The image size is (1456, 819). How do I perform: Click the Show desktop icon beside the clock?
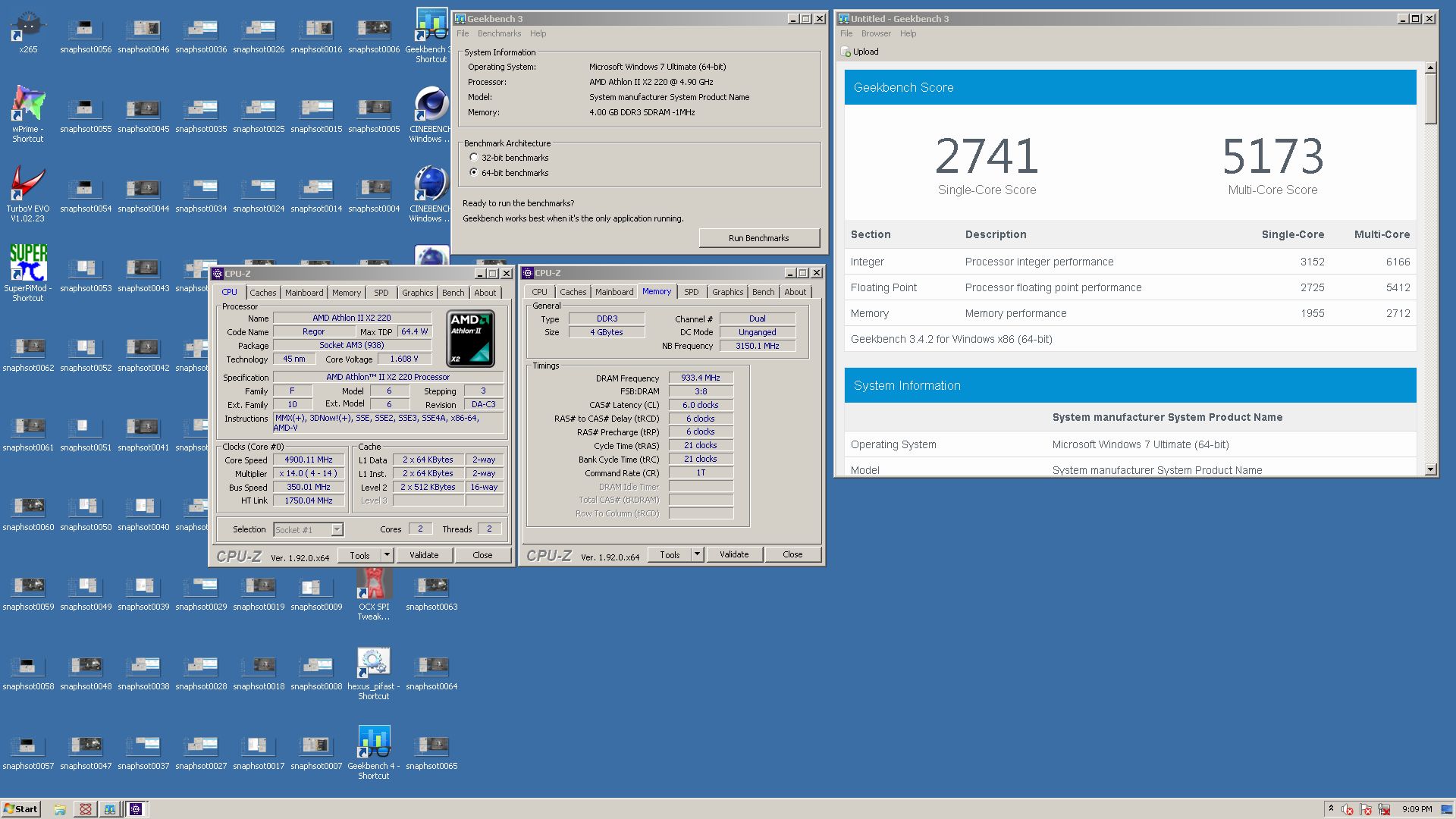[1448, 809]
